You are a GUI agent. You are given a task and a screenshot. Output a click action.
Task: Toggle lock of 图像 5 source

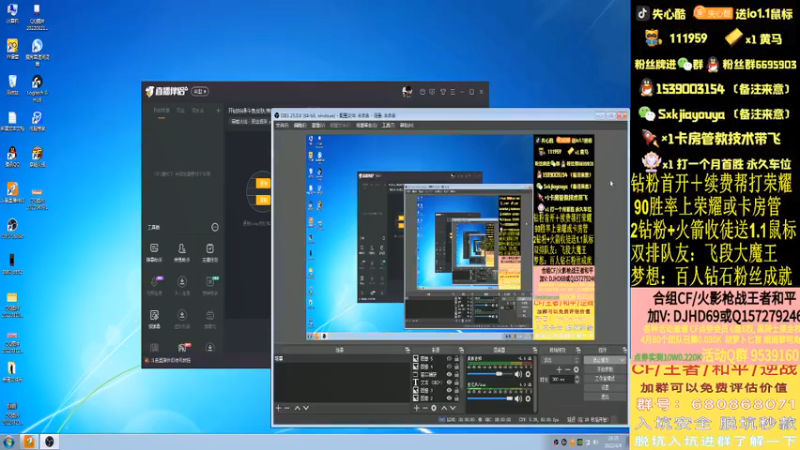[x=457, y=359]
